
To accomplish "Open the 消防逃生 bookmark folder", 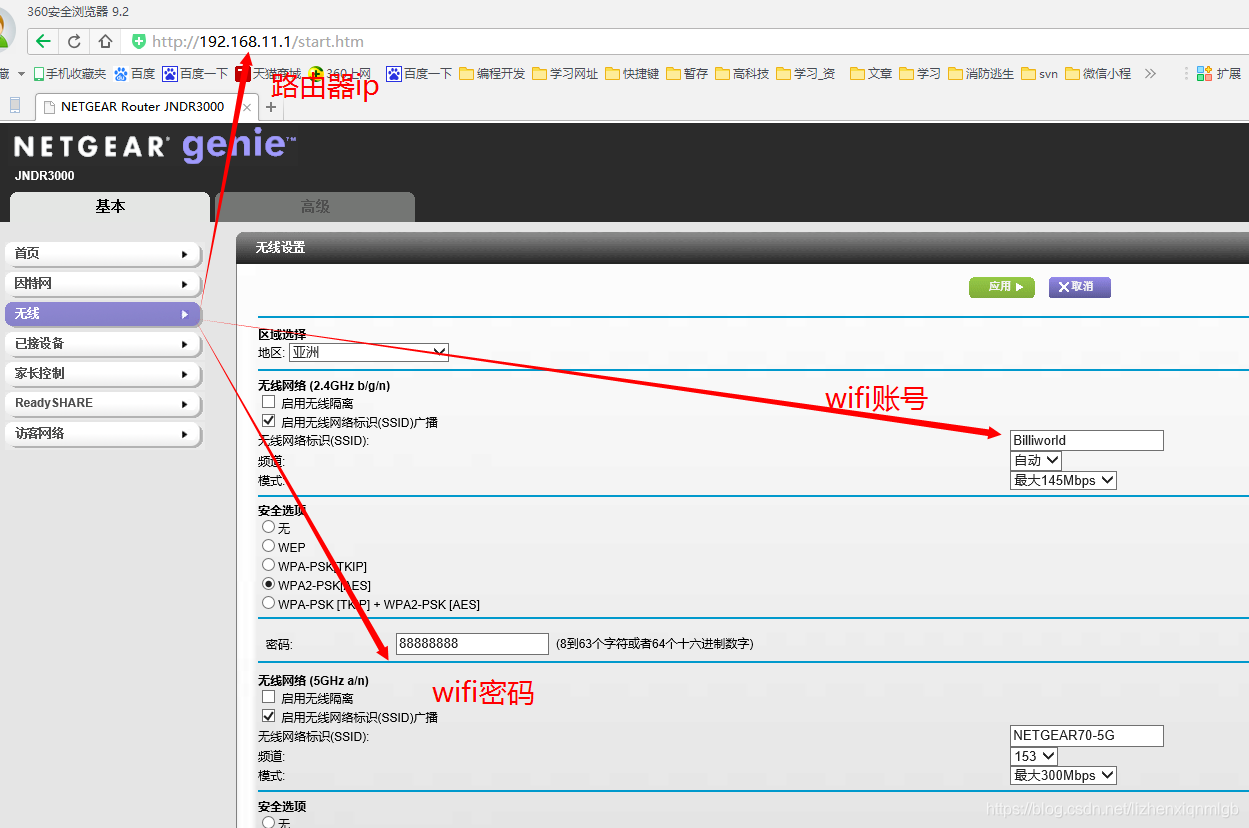I will tap(981, 74).
